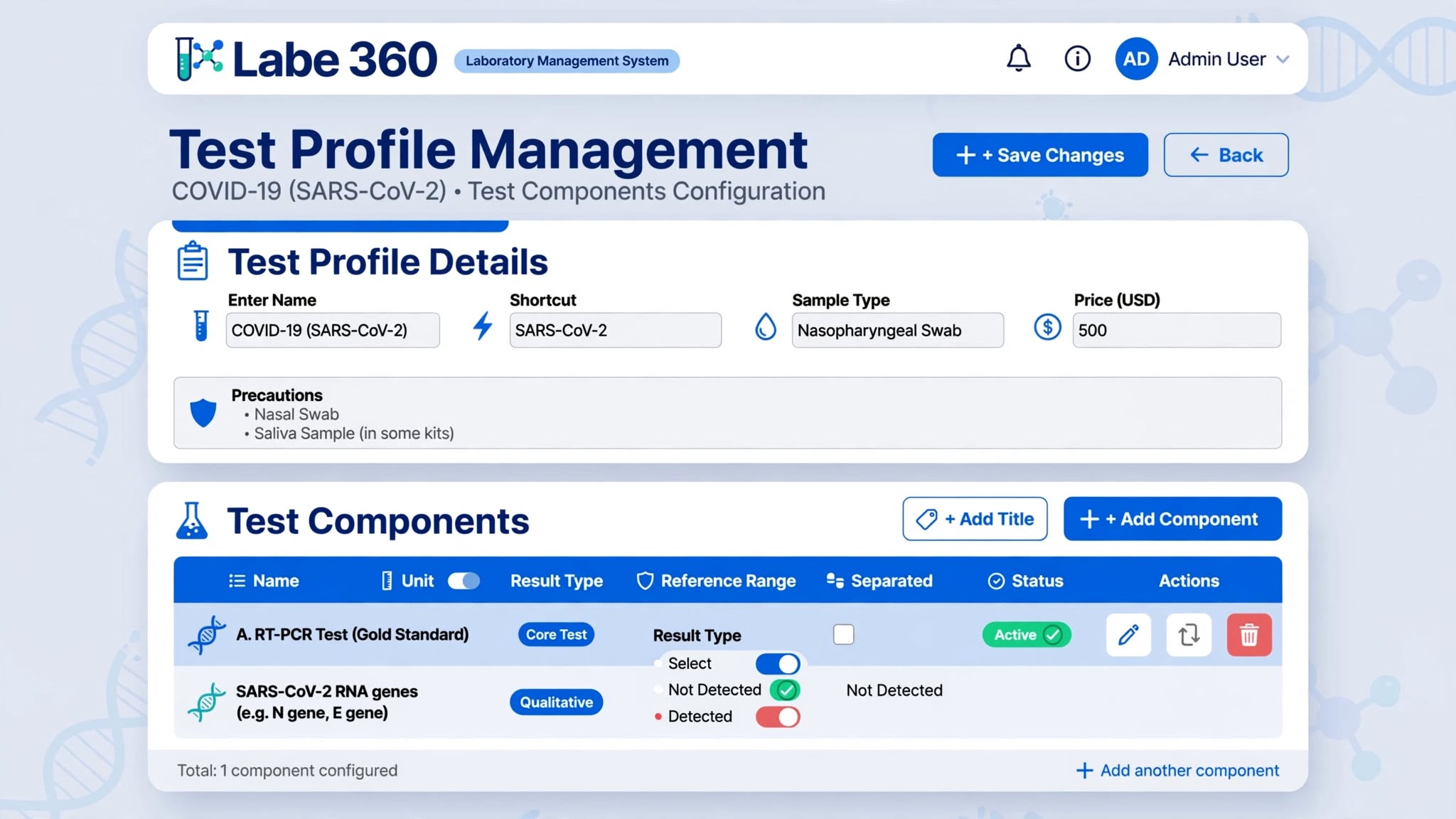Click the Price field showing 500

point(1177,330)
